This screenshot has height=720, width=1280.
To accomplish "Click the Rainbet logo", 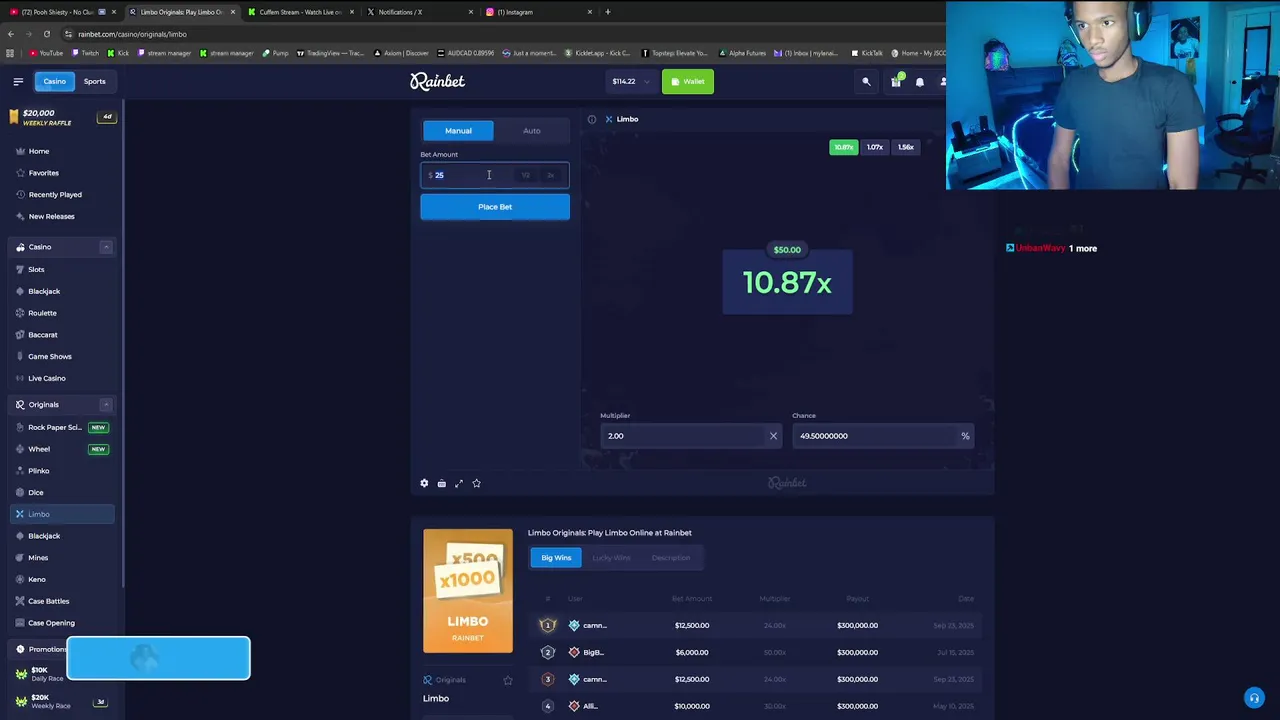I will [437, 81].
